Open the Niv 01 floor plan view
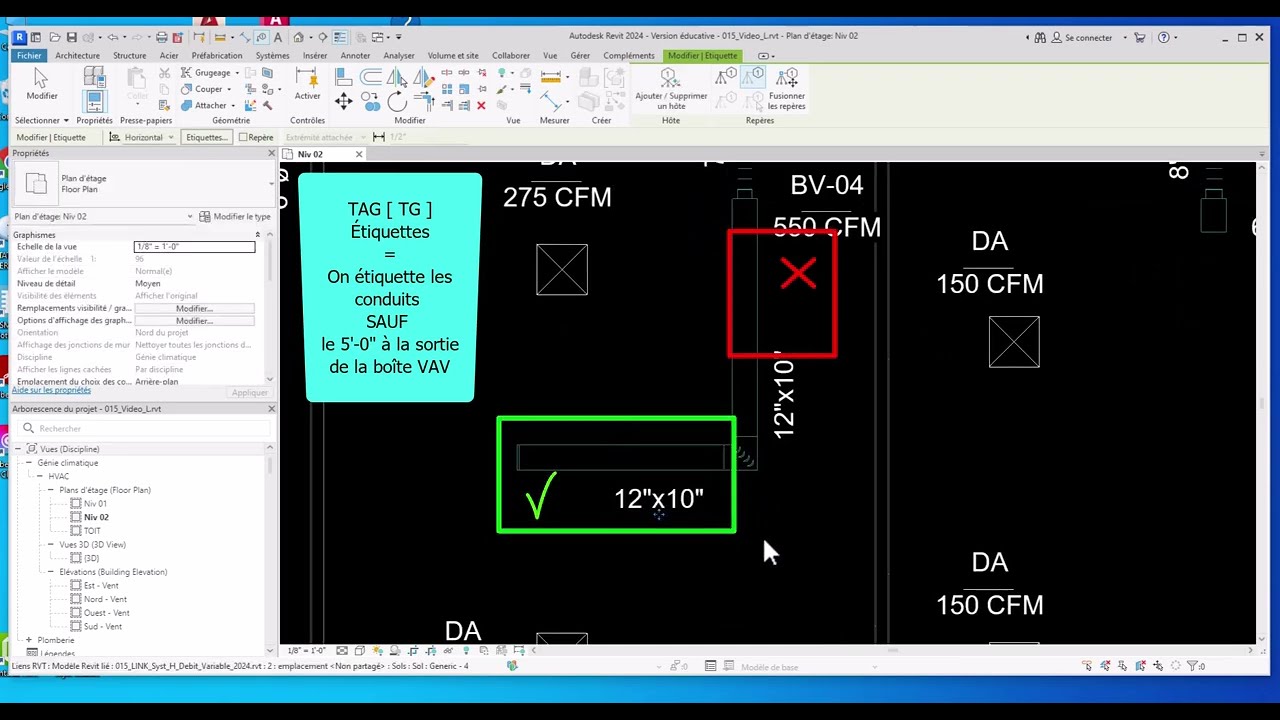The image size is (1280, 720). 95,504
